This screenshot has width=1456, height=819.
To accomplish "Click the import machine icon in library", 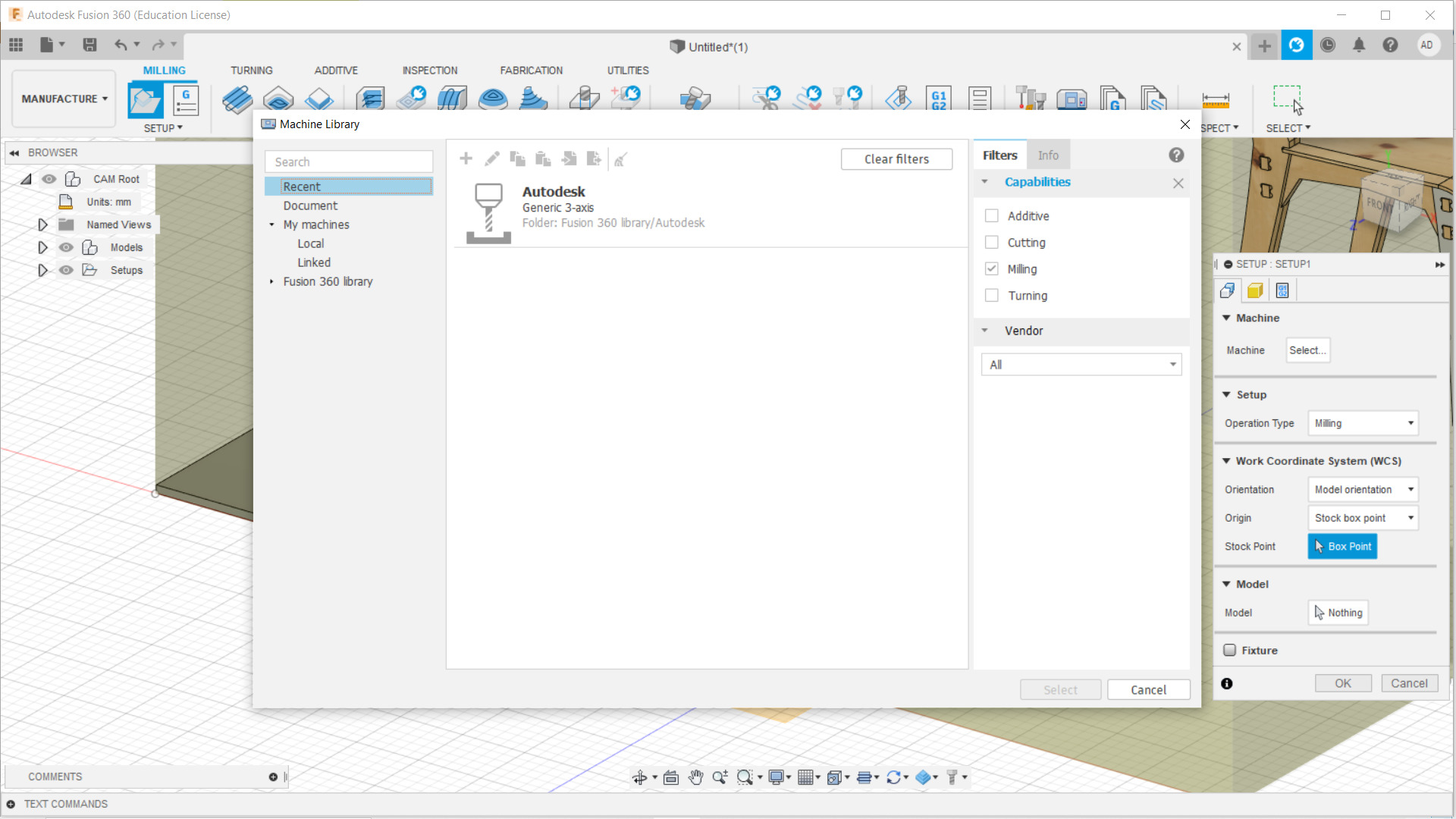I will tap(569, 158).
